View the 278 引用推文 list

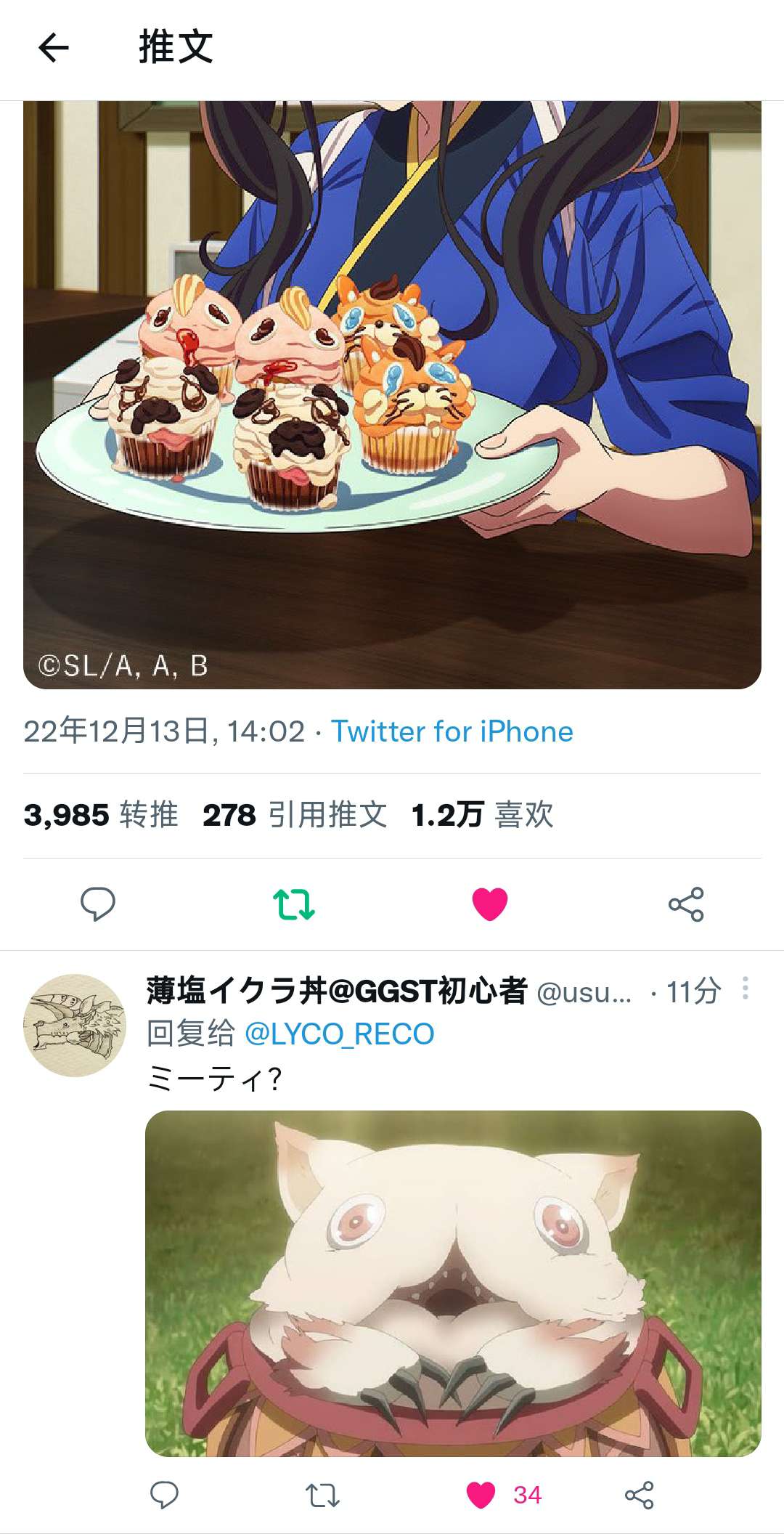coord(295,815)
